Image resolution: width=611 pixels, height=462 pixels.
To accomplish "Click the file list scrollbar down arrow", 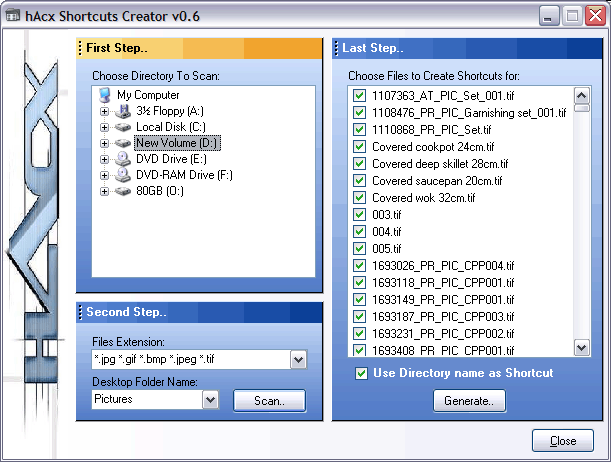I will click(582, 347).
